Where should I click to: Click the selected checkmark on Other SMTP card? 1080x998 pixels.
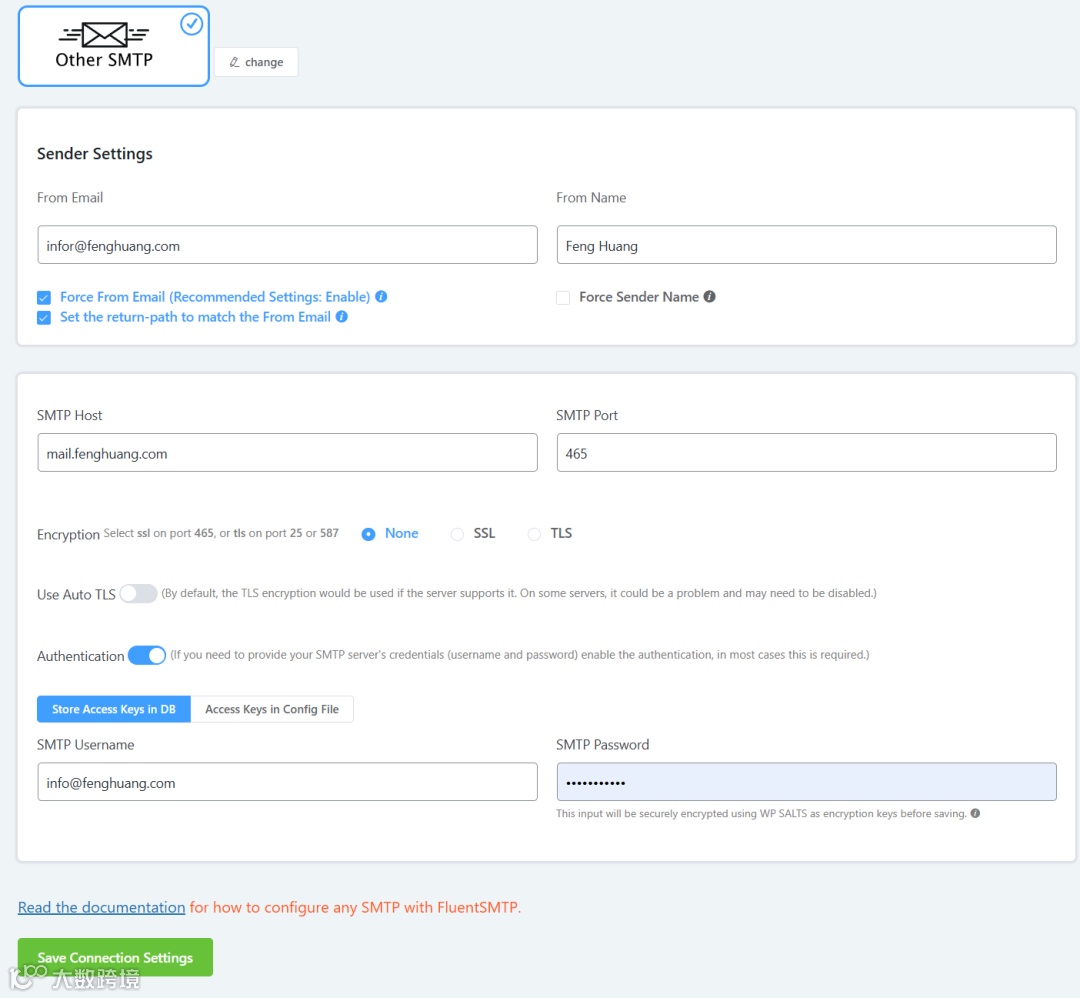[191, 24]
